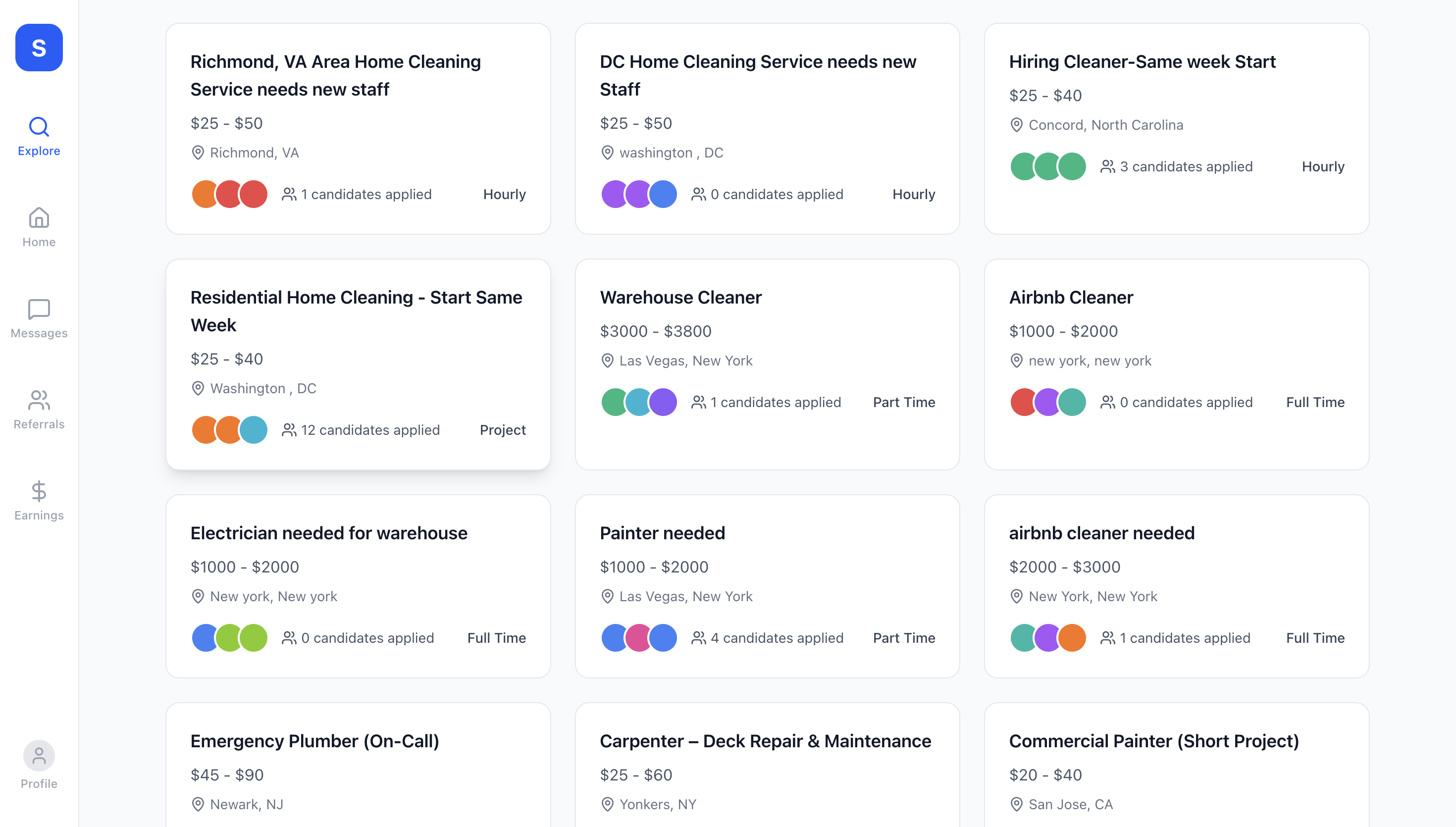Click 12 candidates applied on Residential Home Cleaning
The width and height of the screenshot is (1456, 827).
click(x=370, y=430)
